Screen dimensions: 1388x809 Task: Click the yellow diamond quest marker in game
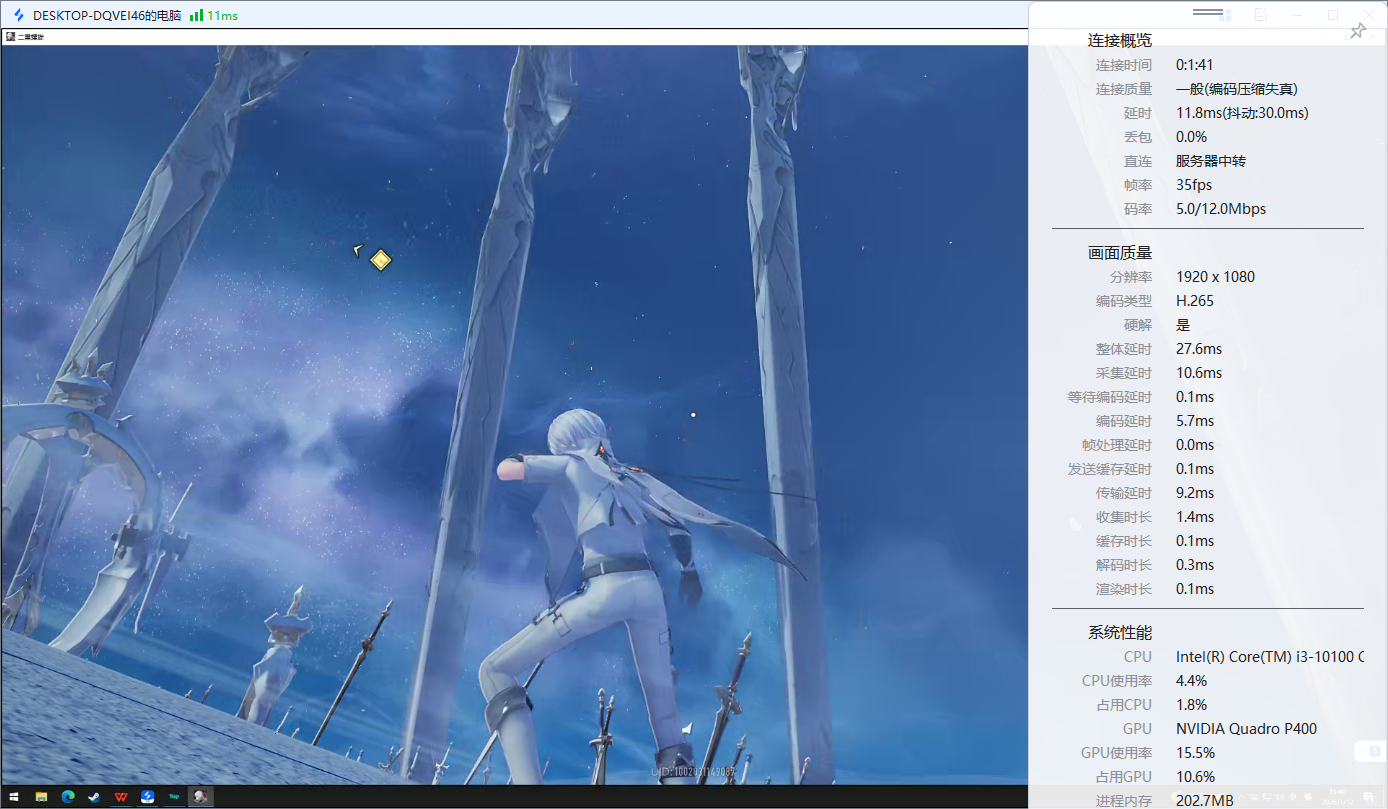point(380,260)
